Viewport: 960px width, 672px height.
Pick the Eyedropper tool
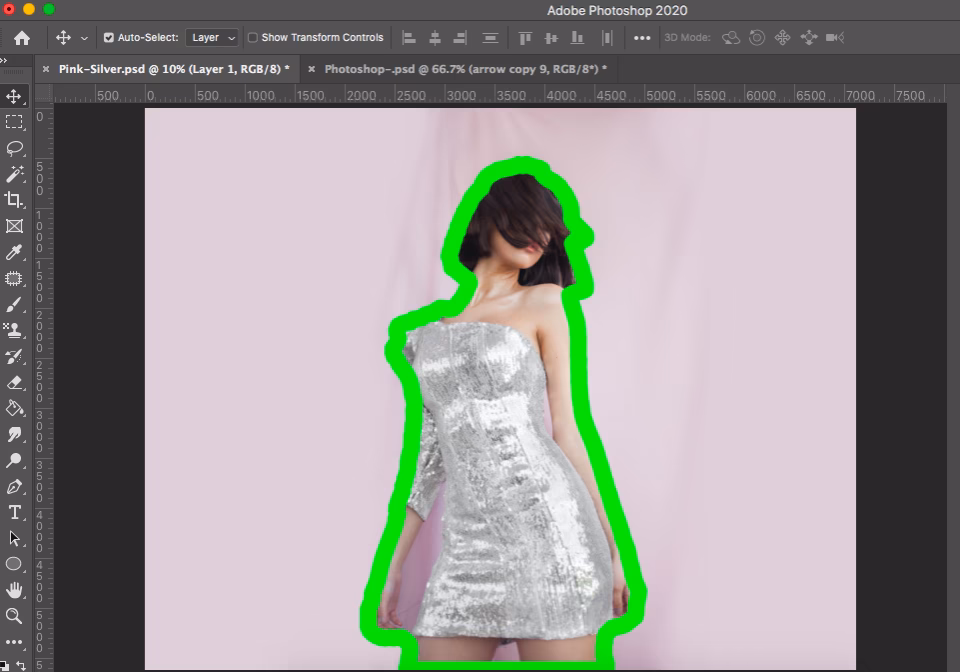[x=14, y=252]
